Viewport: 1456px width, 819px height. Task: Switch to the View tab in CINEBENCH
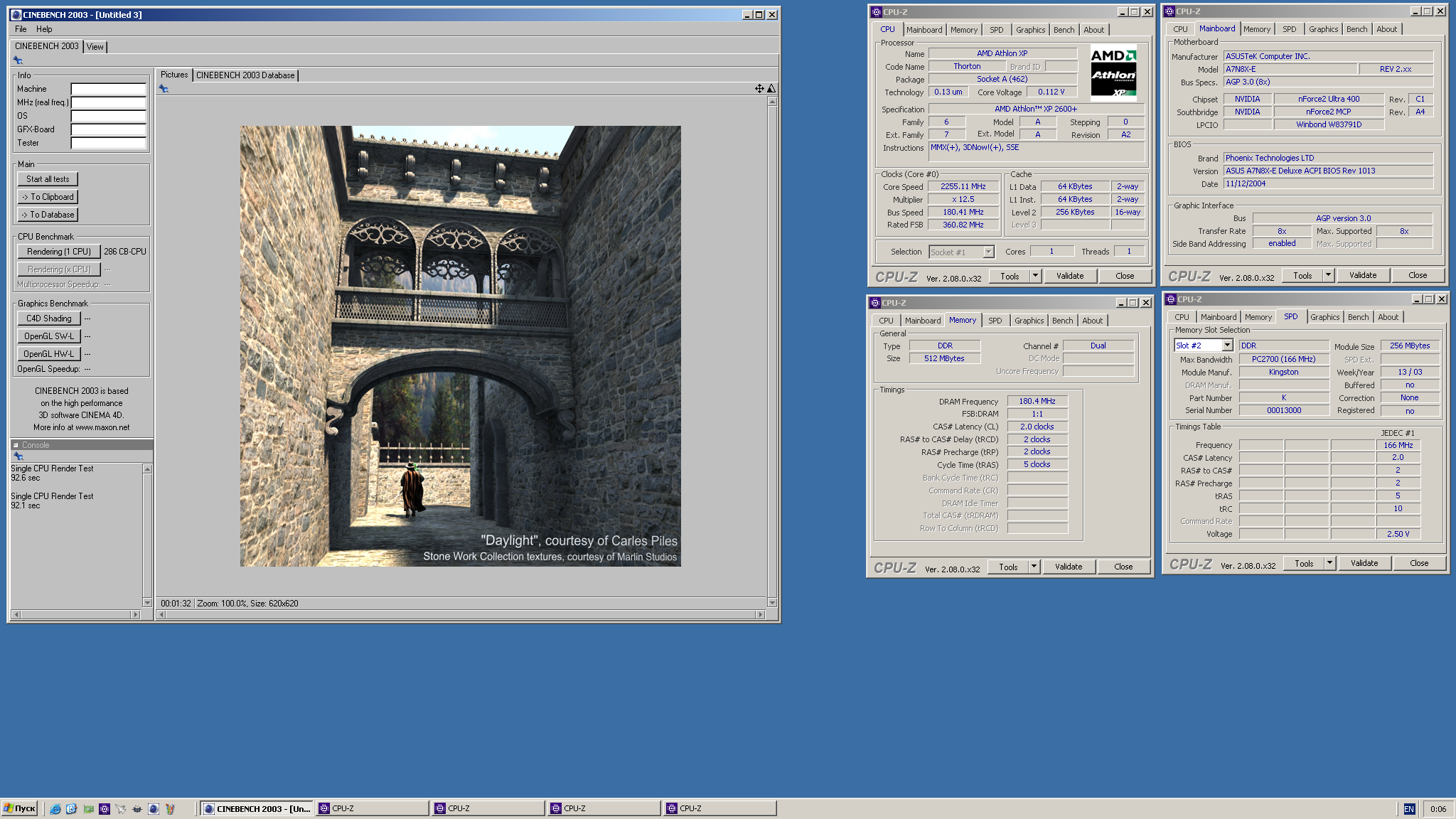95,47
